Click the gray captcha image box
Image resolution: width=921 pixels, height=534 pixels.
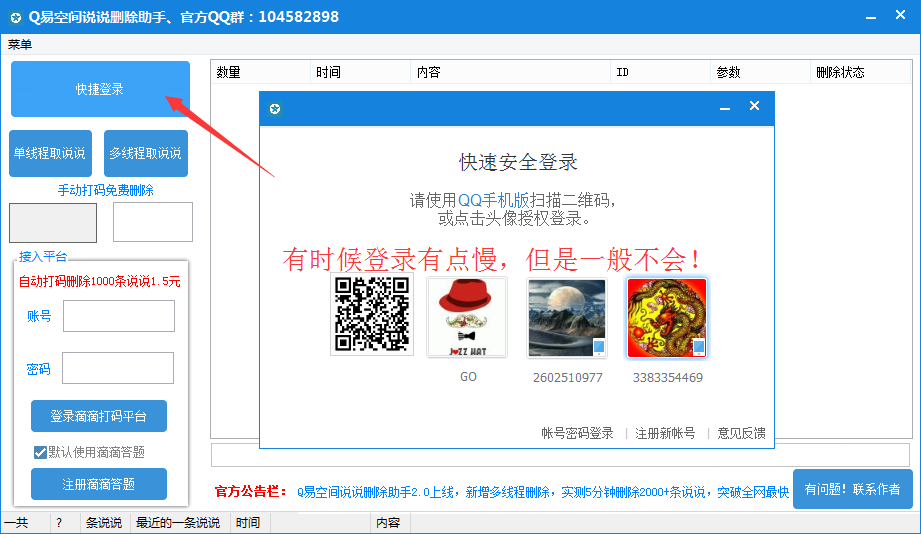pos(53,223)
